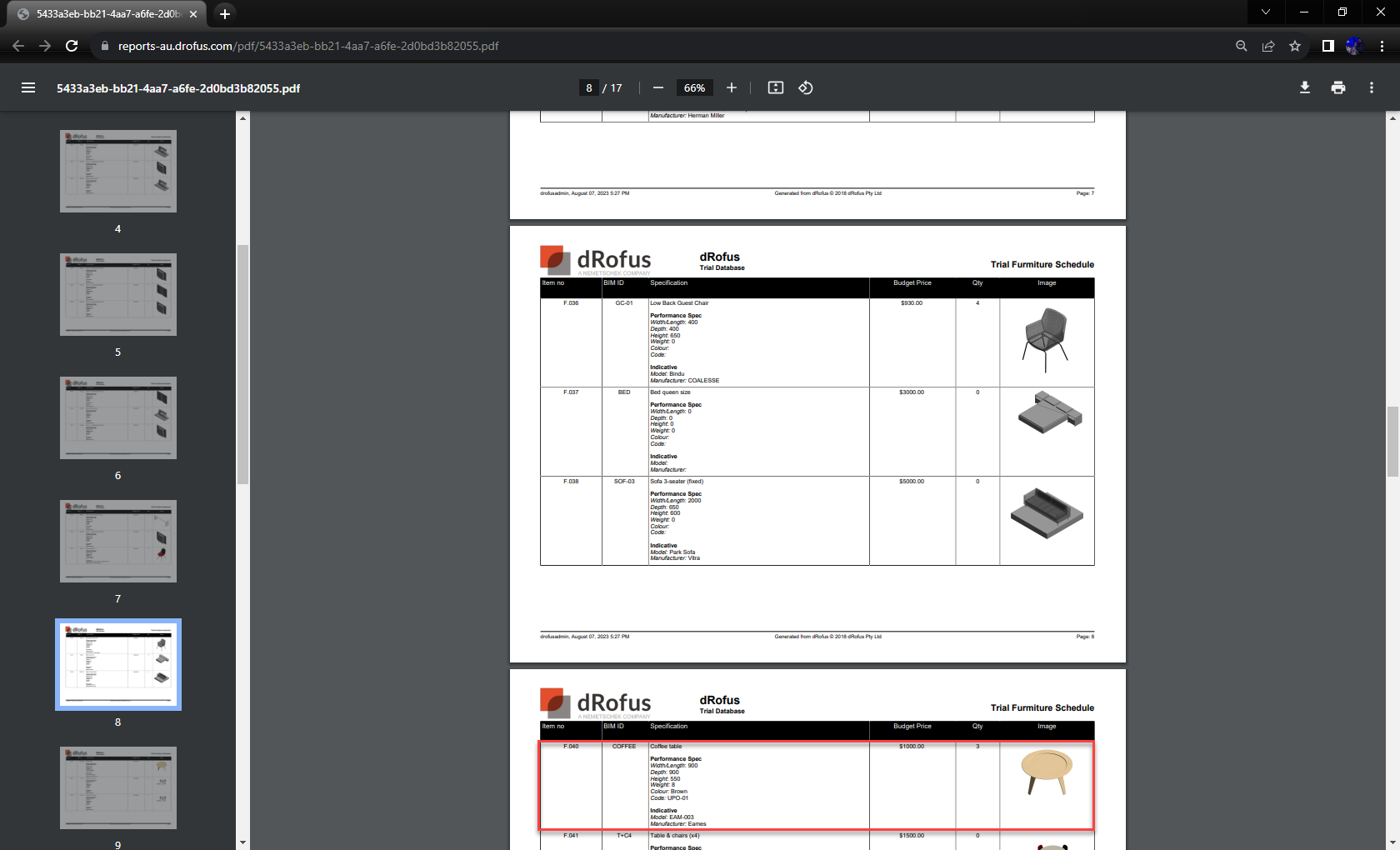Jump to page 7 thumbnail
This screenshot has width=1400, height=850.
[x=118, y=542]
